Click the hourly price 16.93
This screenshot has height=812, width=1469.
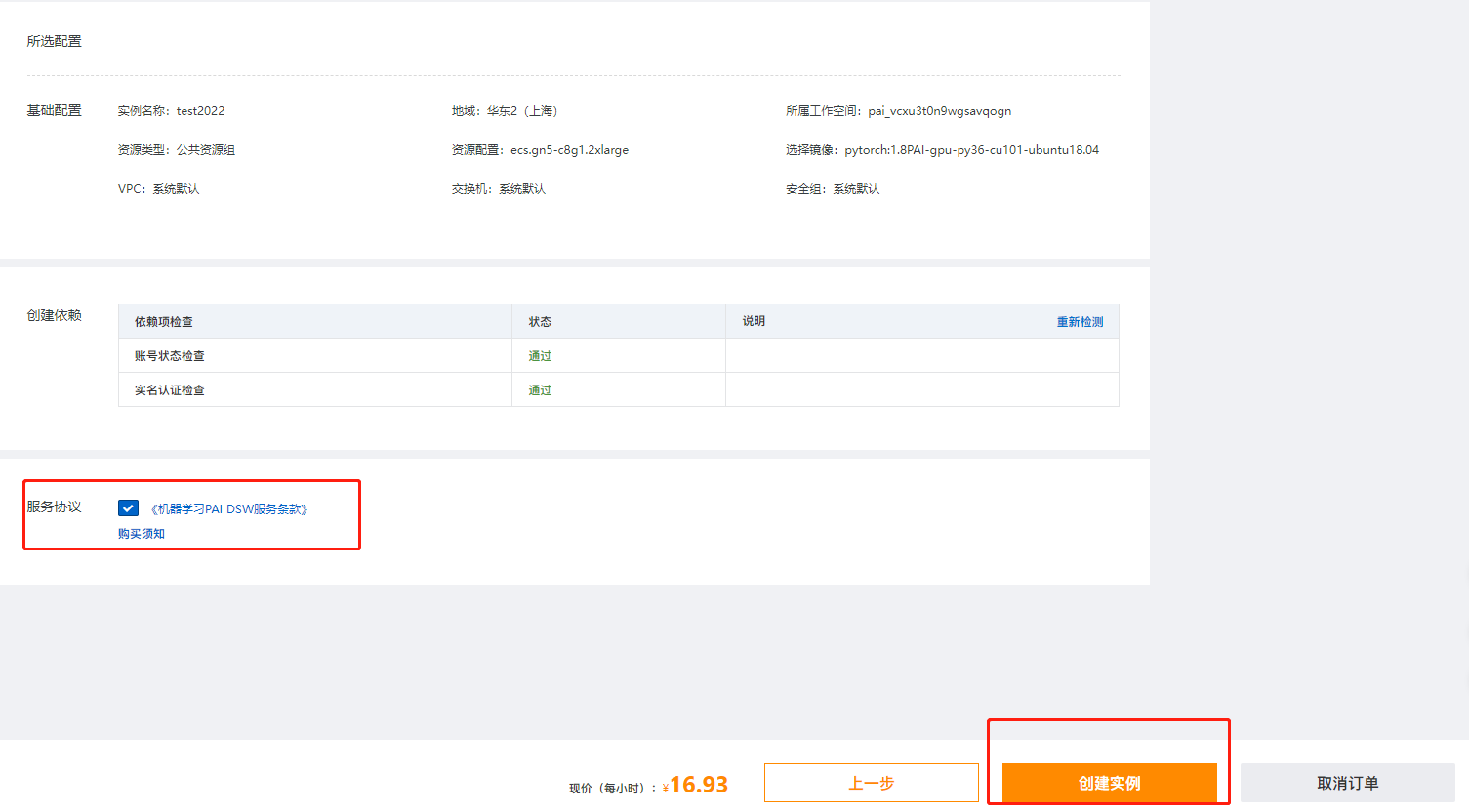tap(699, 785)
